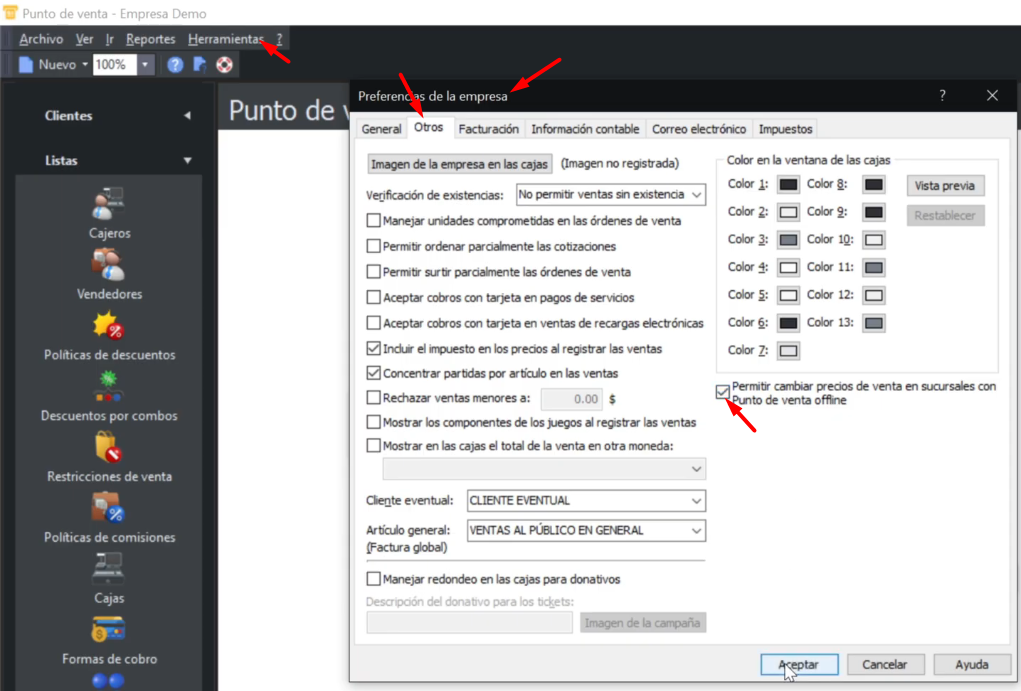Open the Cajas register icon

[x=109, y=569]
